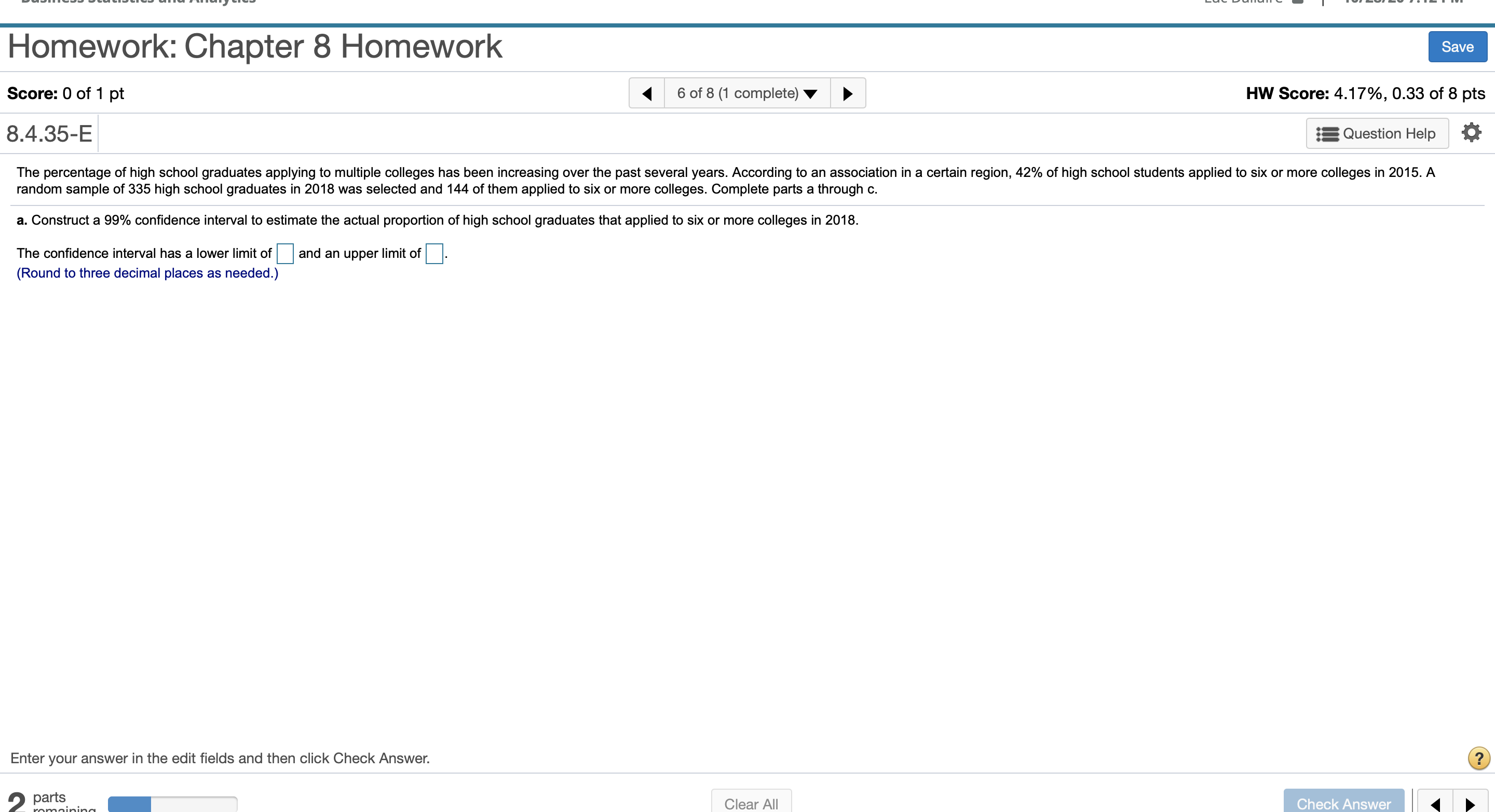Click the Save button

[x=1458, y=46]
